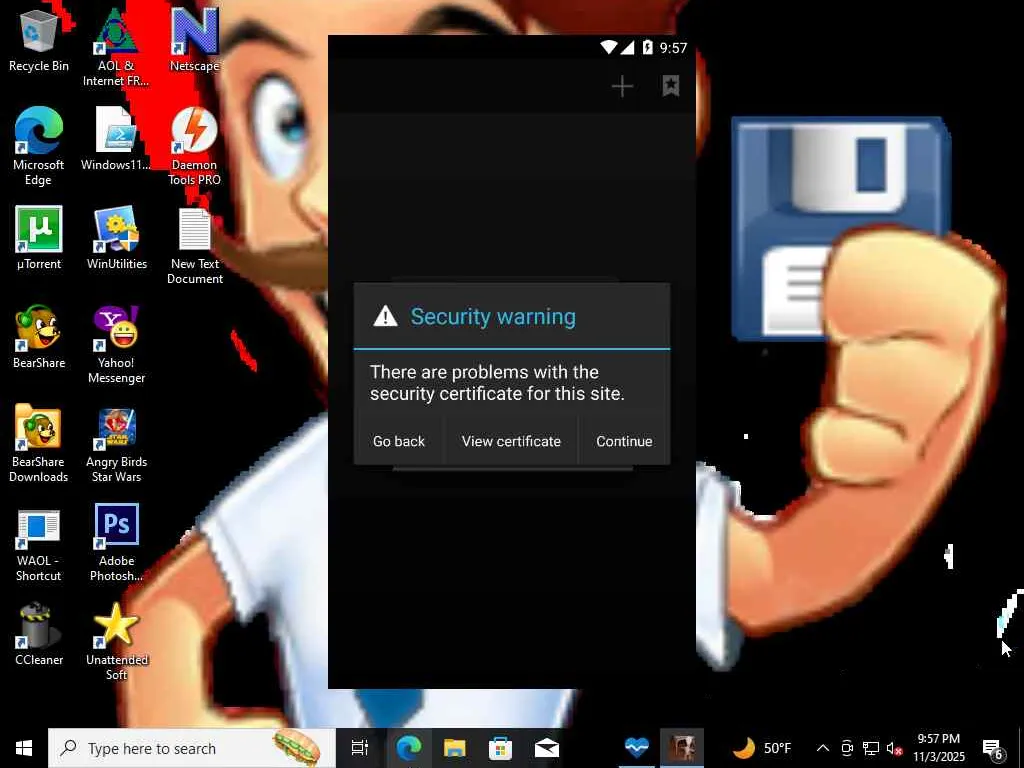
Task: Tap Continue in Security warning dialog
Action: point(624,441)
